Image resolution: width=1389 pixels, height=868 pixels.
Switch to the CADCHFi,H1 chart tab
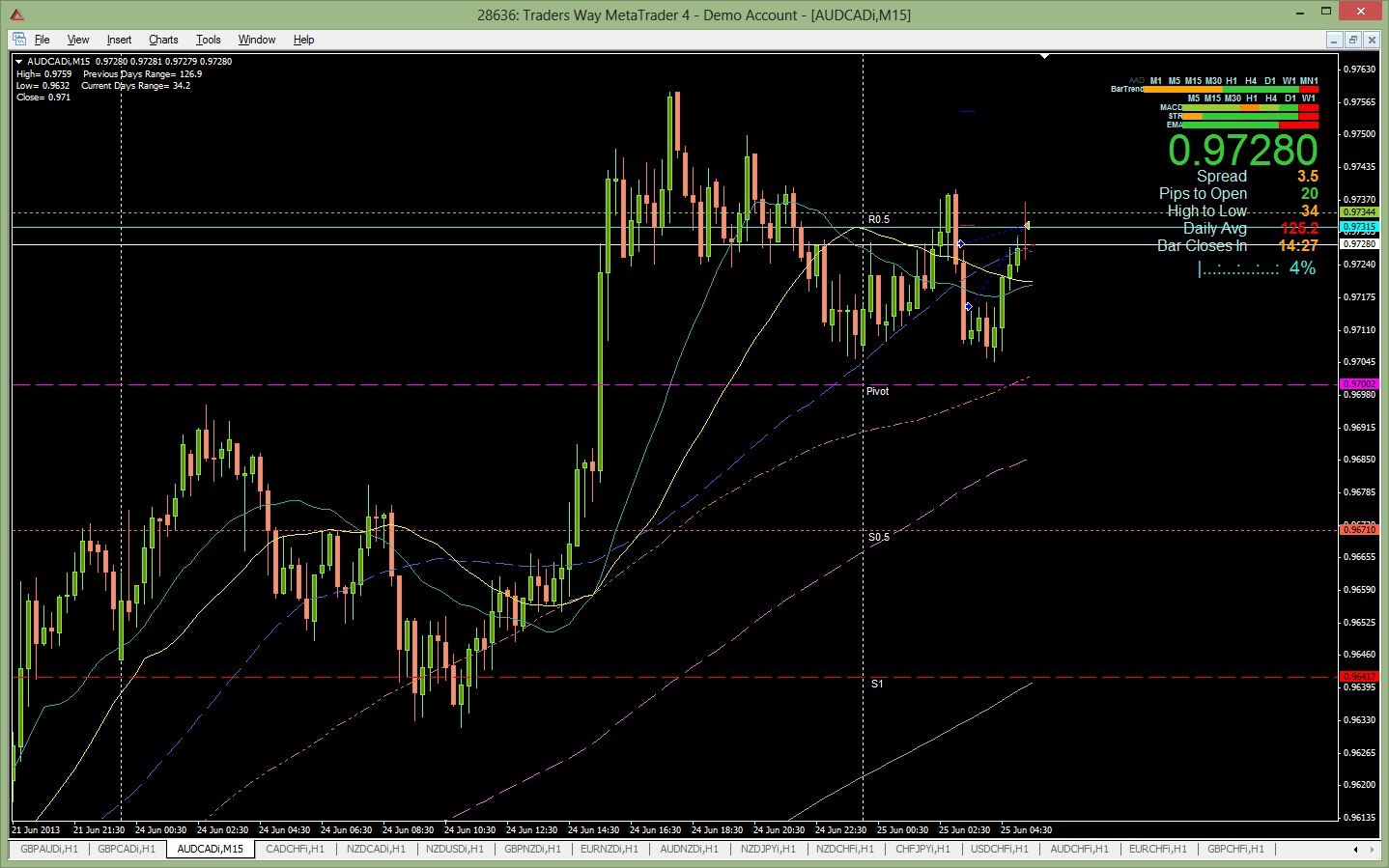(296, 850)
